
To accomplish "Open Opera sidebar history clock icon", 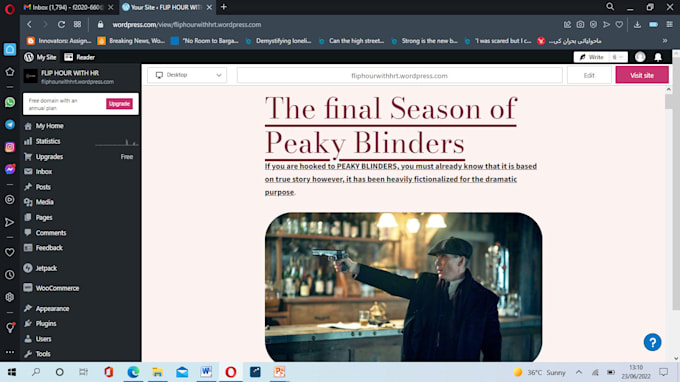I will click(x=10, y=274).
